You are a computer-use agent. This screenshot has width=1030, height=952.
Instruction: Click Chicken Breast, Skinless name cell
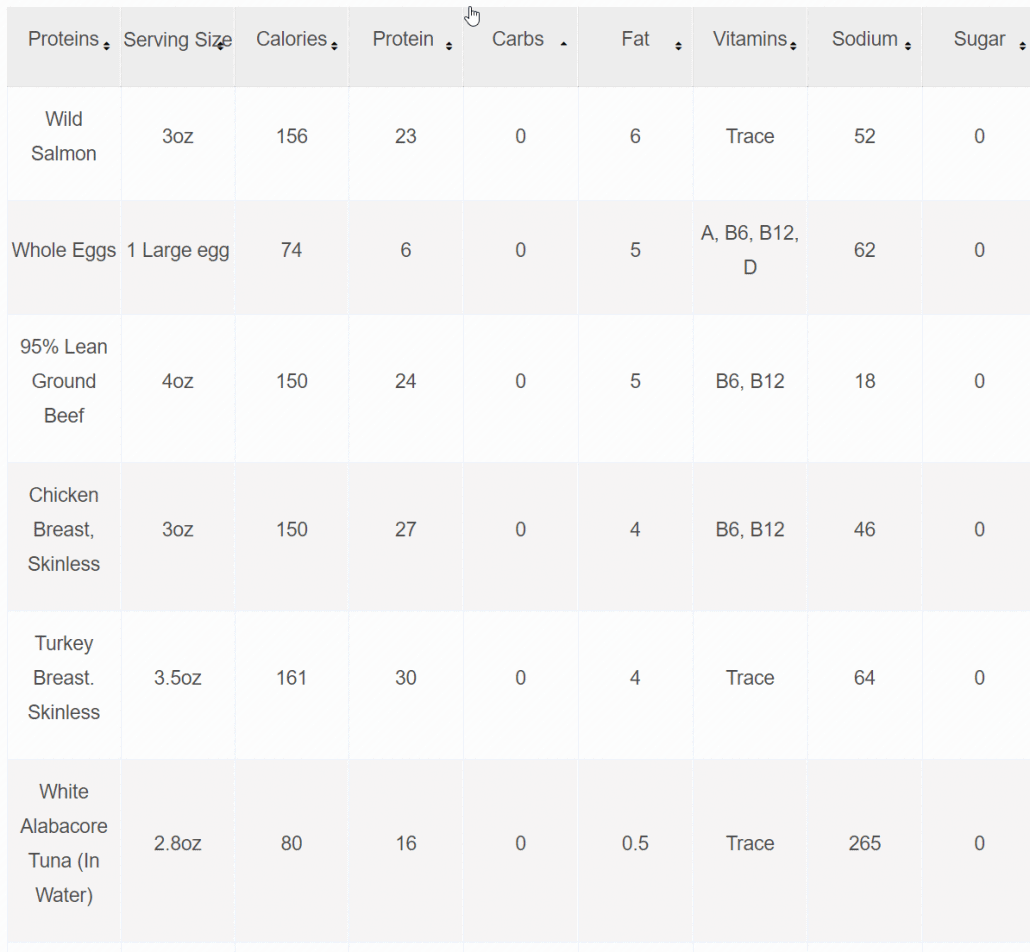[64, 530]
